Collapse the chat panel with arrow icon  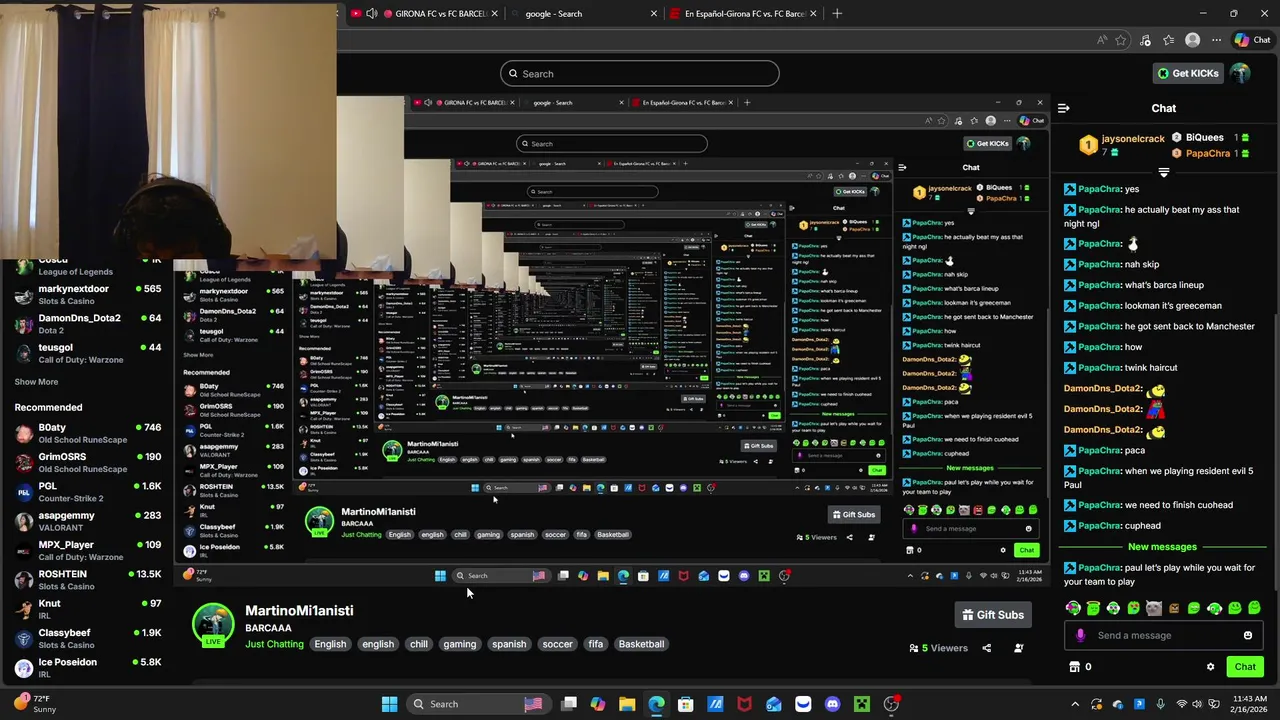point(1064,108)
